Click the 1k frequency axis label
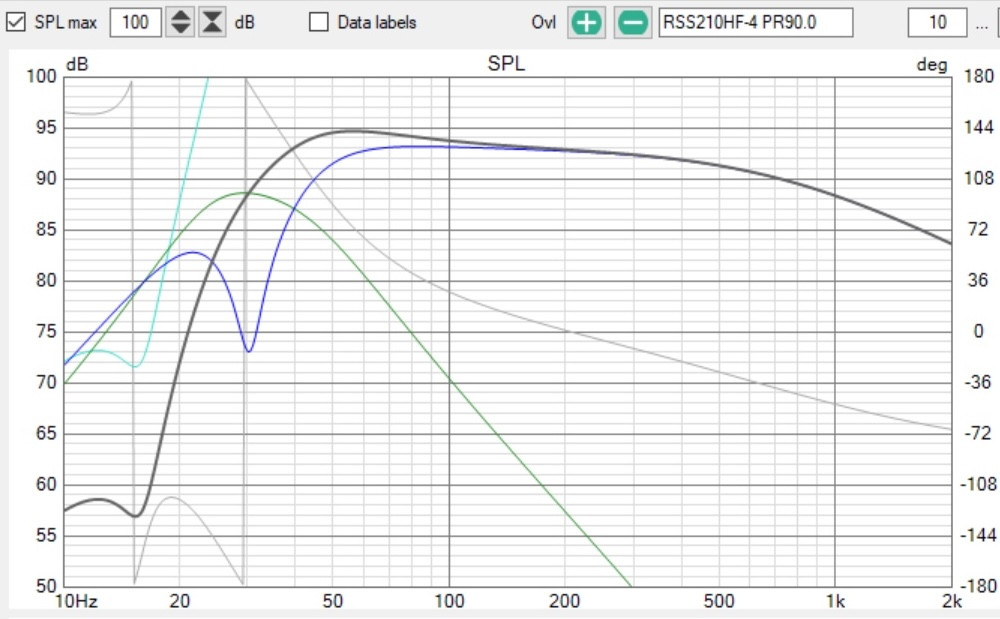This screenshot has width=1000, height=619. (x=835, y=601)
